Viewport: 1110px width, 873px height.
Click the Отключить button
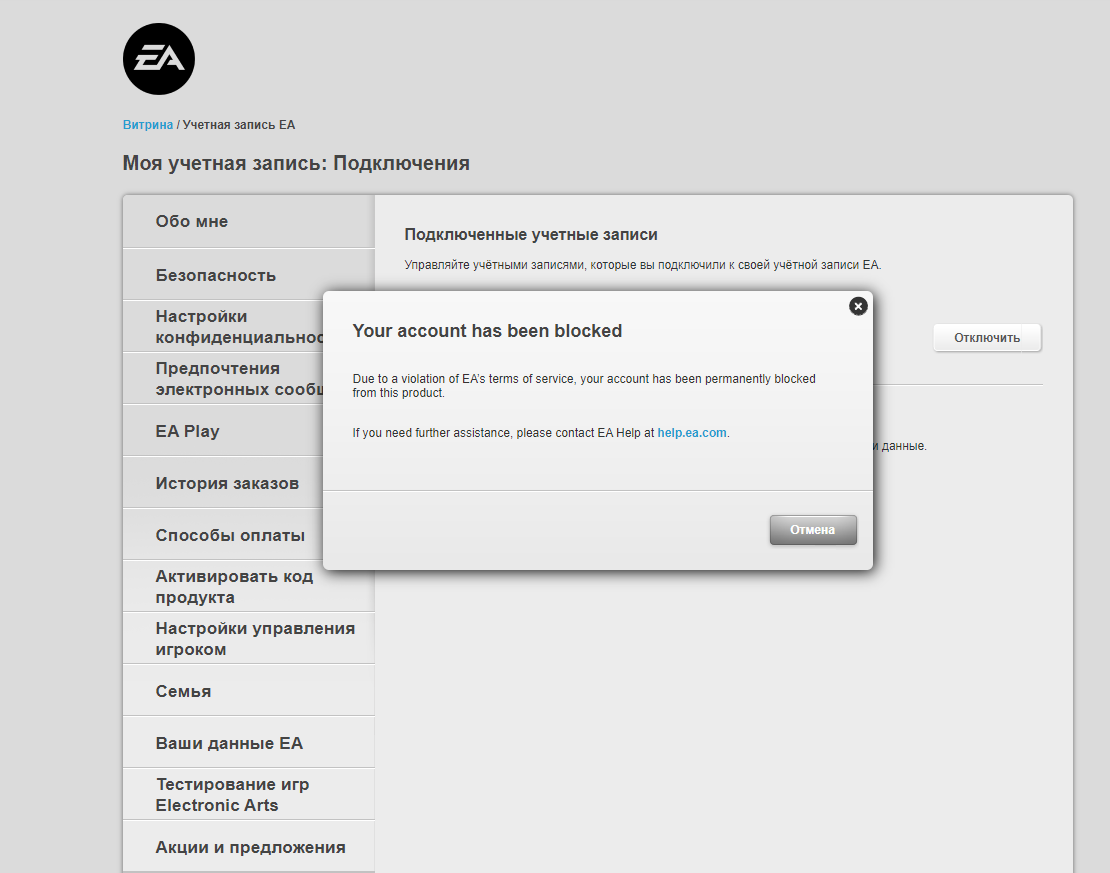986,338
